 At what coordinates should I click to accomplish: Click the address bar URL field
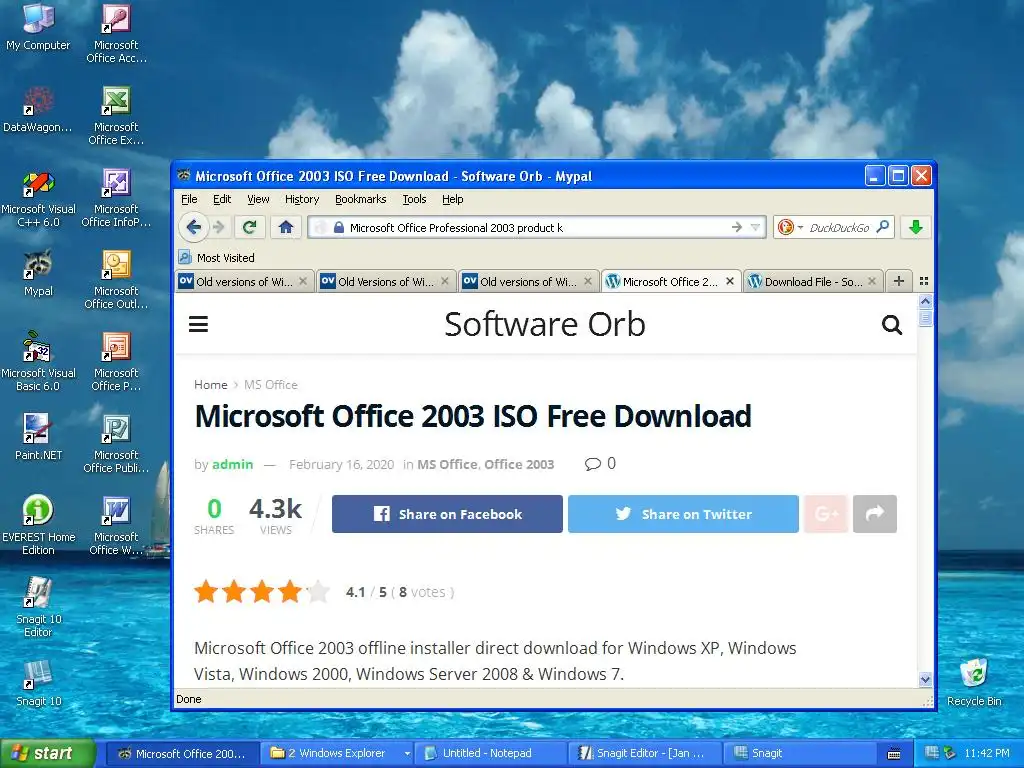[x=536, y=227]
